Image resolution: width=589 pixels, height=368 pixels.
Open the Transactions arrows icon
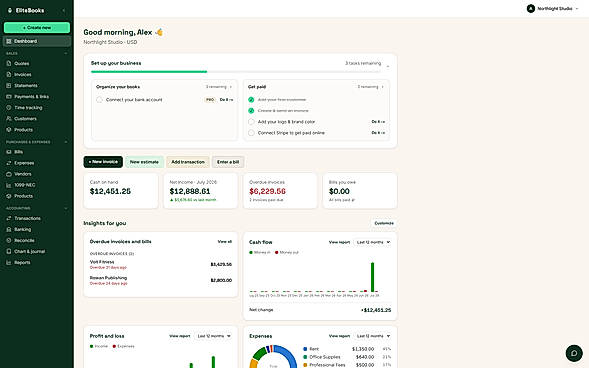(x=9, y=218)
